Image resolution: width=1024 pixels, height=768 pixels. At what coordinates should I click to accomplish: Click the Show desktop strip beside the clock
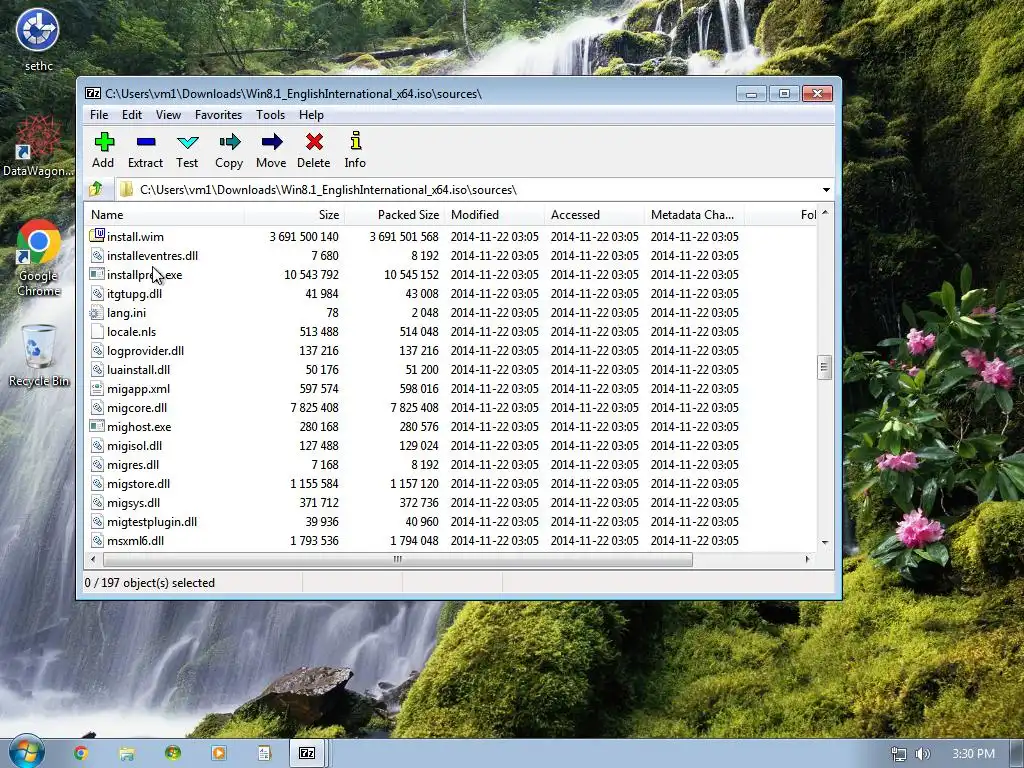click(1017, 754)
